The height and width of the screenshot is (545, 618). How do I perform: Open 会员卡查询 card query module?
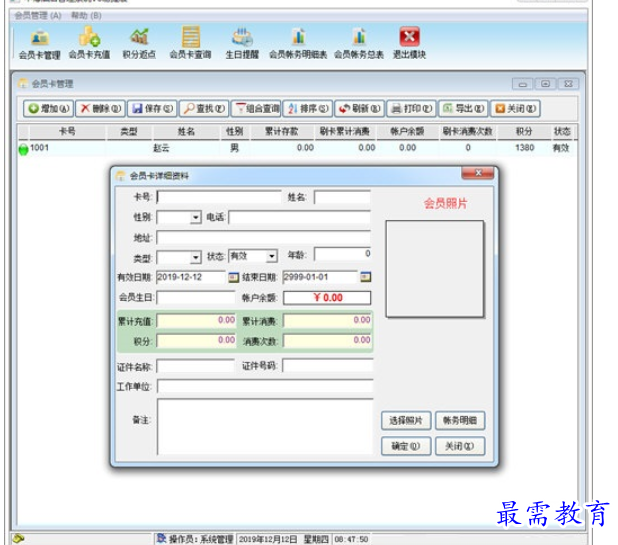189,43
